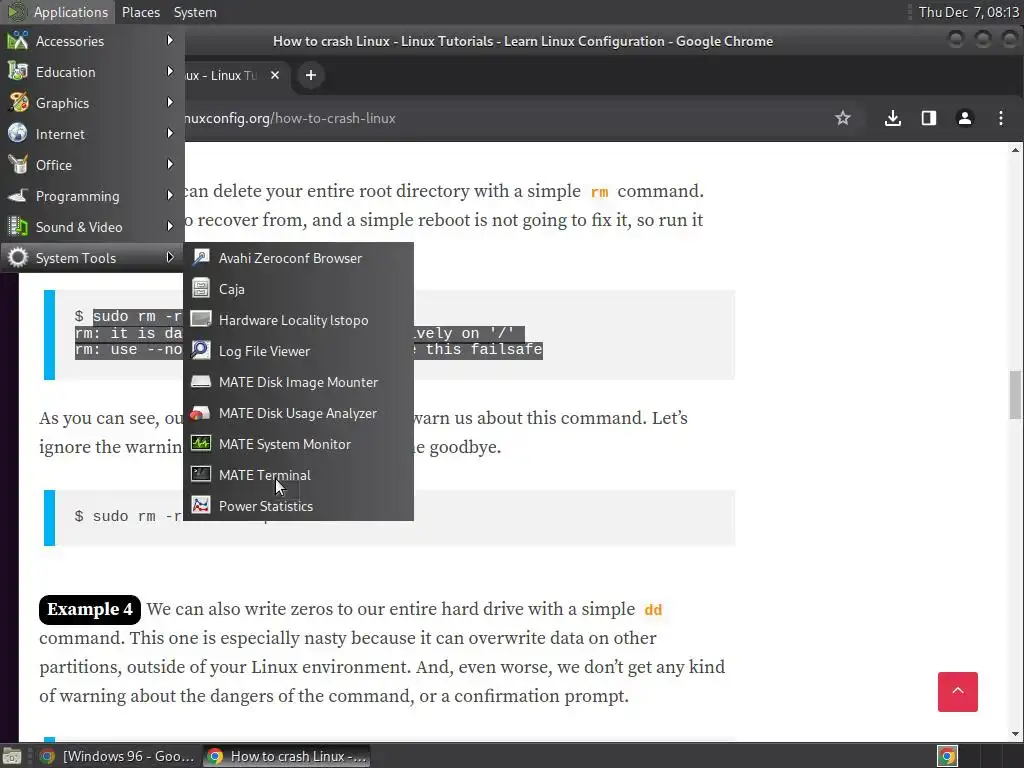The width and height of the screenshot is (1024, 768).
Task: Click the scrollbar down arrow
Action: tap(1015, 733)
